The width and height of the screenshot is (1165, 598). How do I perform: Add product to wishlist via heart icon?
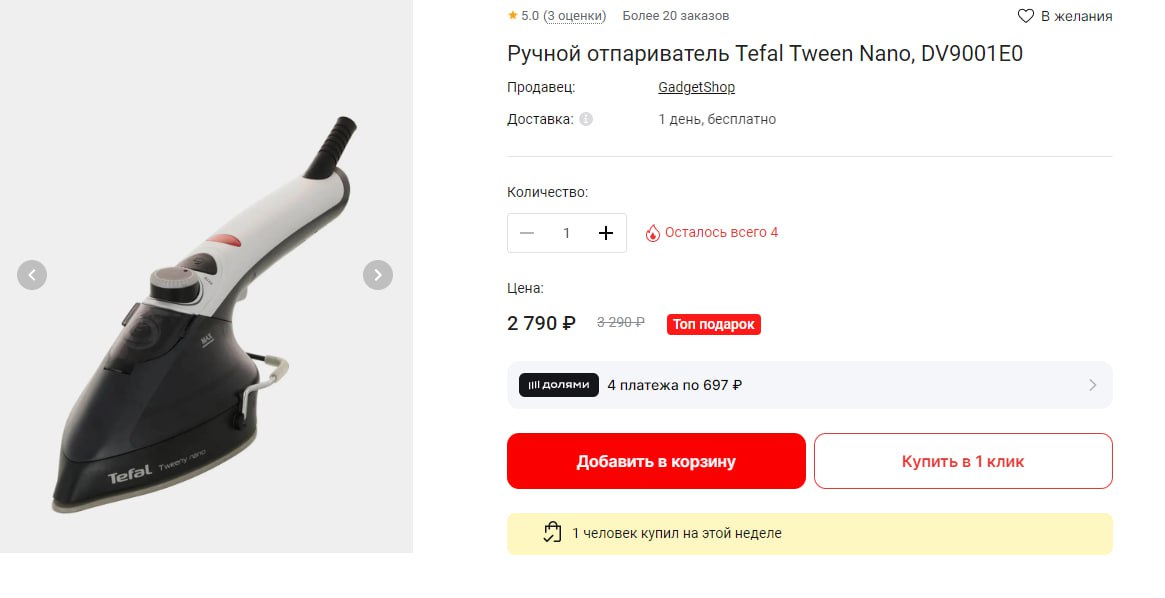coord(1026,16)
